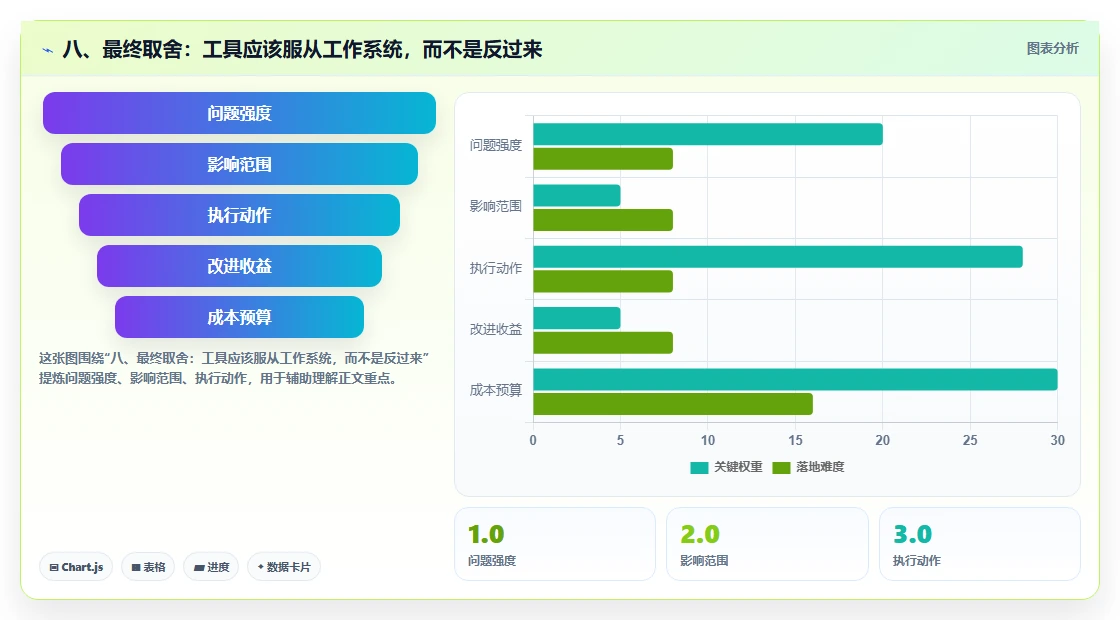Click the 成本预算 y-axis label on chart
Screen dimensions: 1120x620
coord(496,391)
